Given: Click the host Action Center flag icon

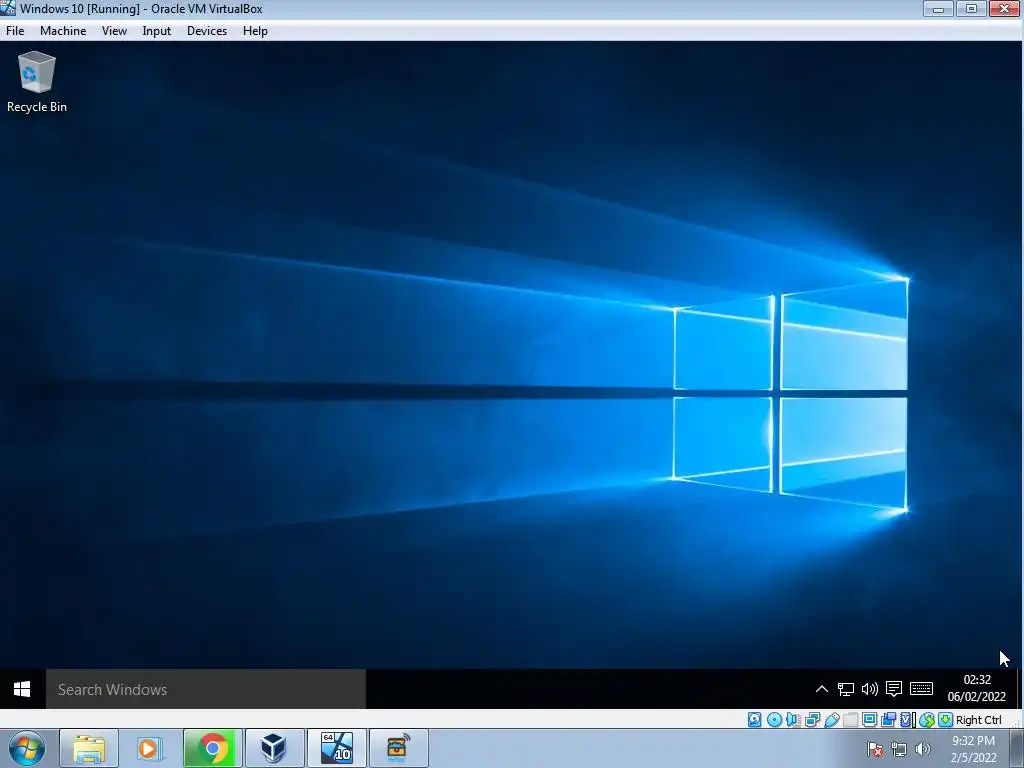Looking at the screenshot, I should point(875,750).
